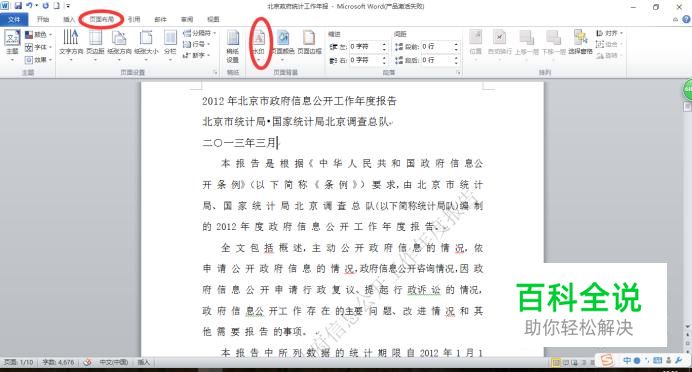Select the 页面布局 (Page Layout) tab
This screenshot has height=372, width=692.
pos(102,19)
